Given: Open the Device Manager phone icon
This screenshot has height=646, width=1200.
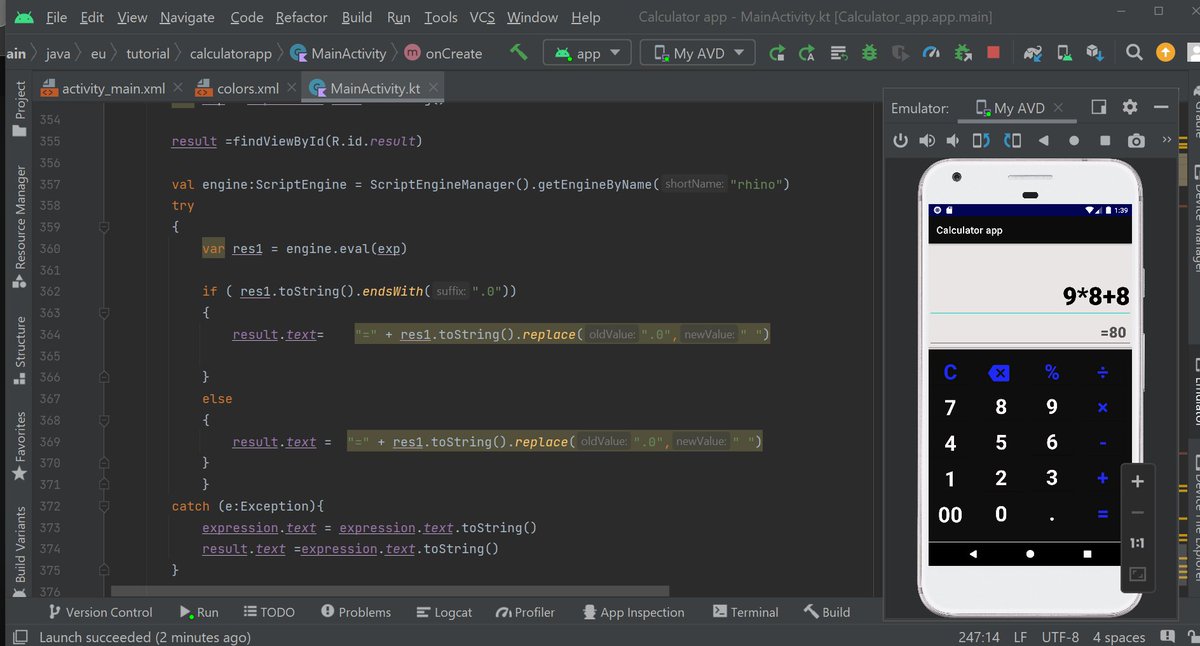Looking at the screenshot, I should coord(1062,54).
